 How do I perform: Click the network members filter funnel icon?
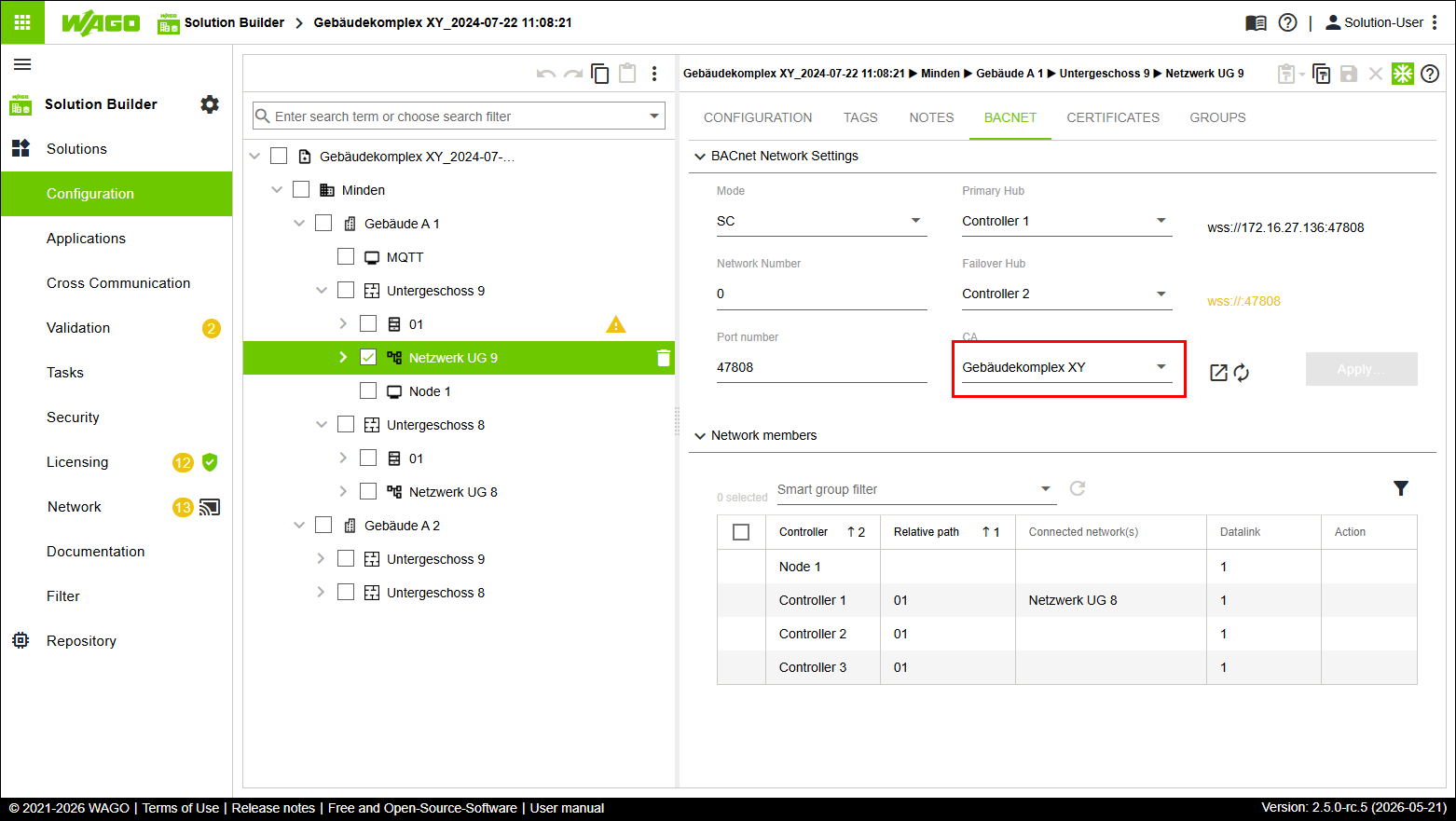tap(1401, 488)
